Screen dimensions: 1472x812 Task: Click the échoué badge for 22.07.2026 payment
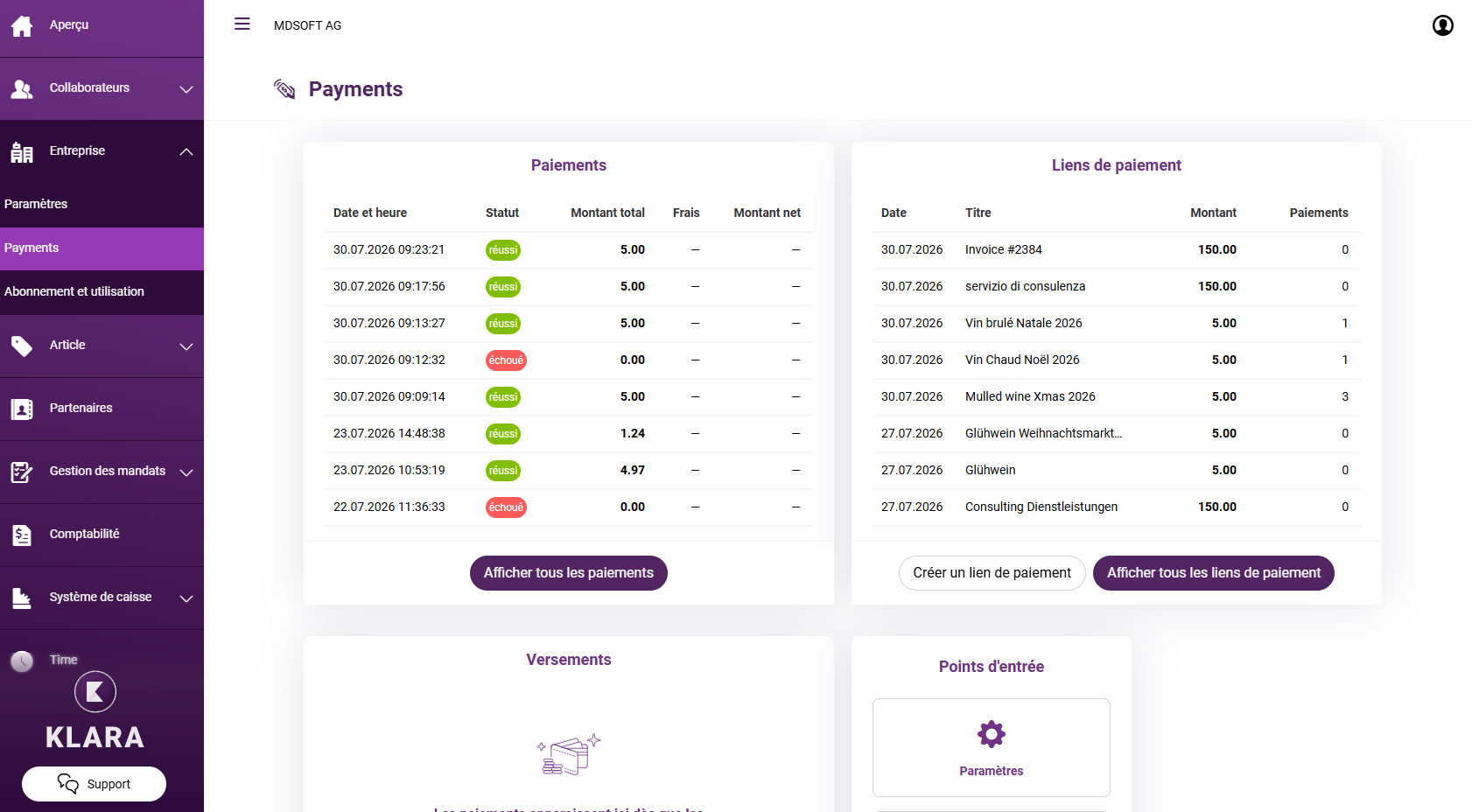[506, 507]
